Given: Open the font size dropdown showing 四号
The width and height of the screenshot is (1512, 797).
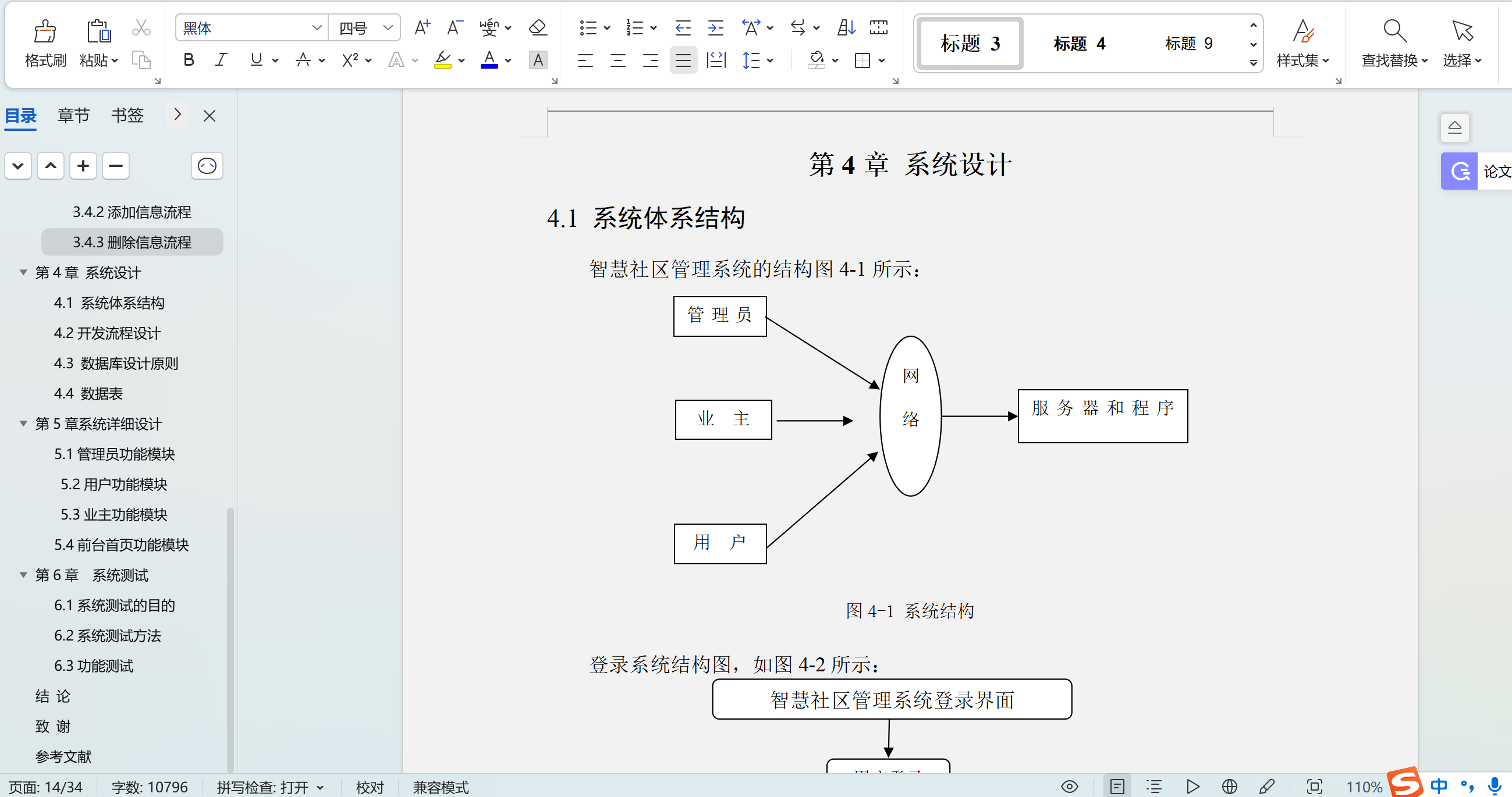Looking at the screenshot, I should 386,27.
